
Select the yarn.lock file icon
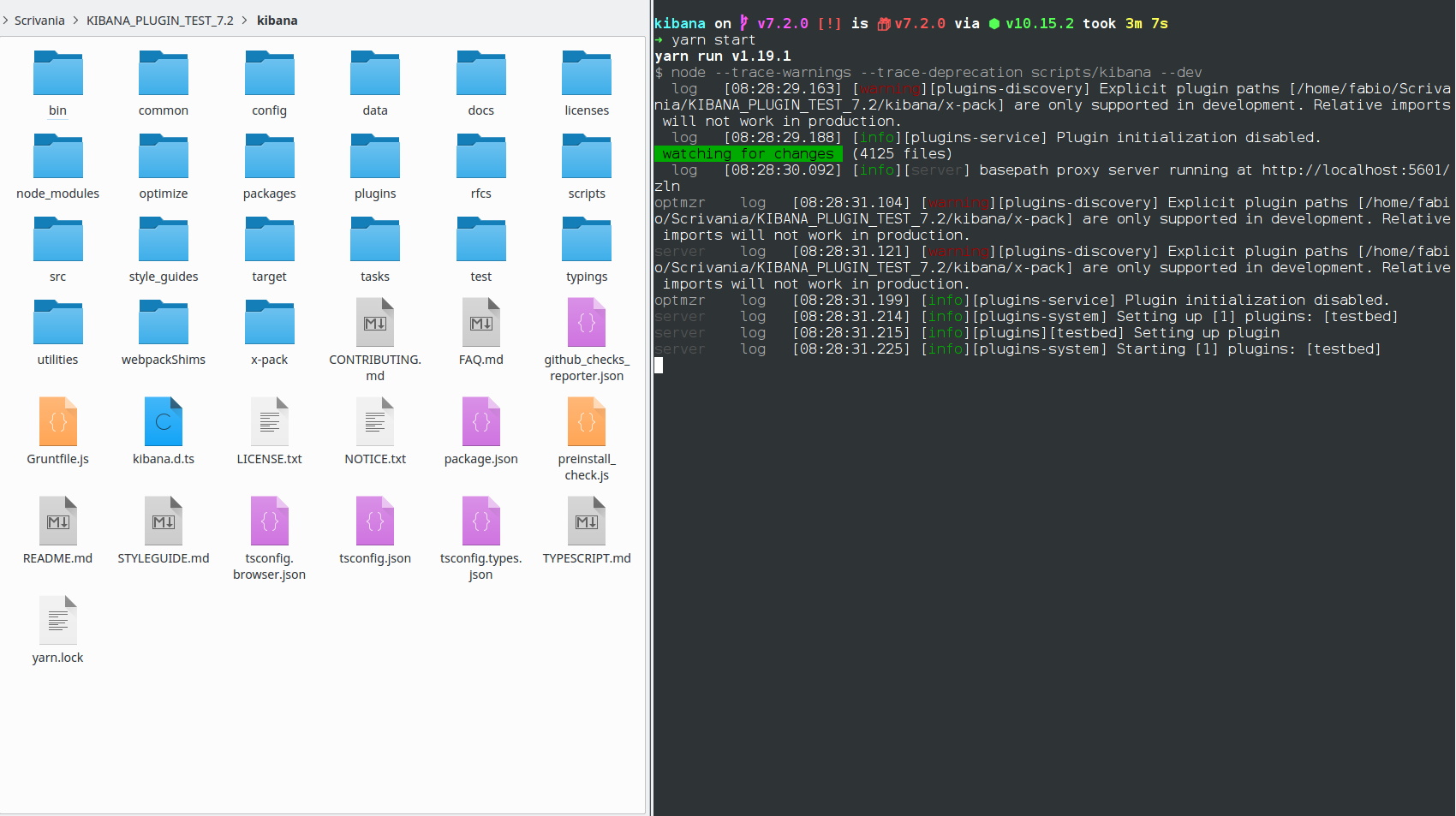(x=57, y=620)
